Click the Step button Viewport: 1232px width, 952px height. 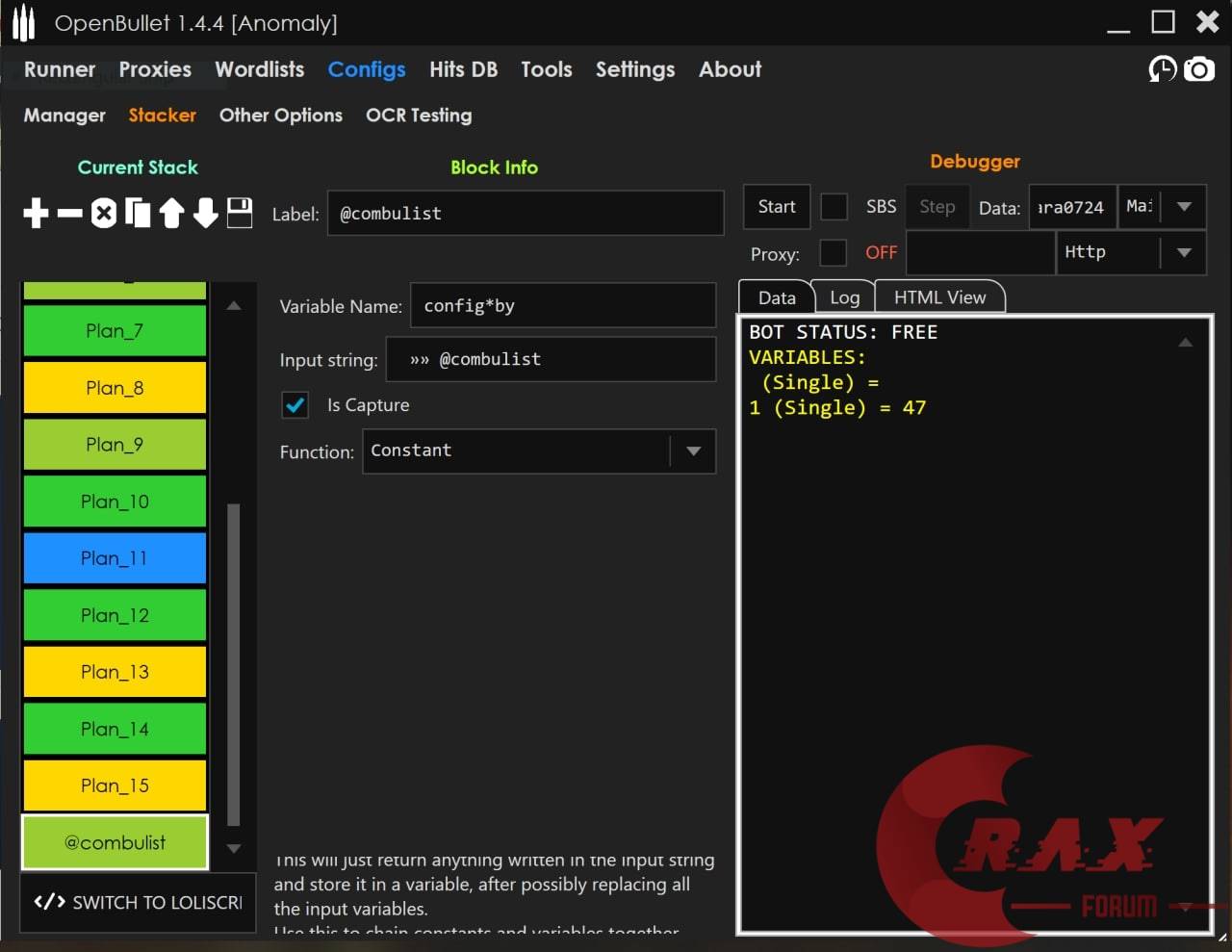(x=937, y=207)
